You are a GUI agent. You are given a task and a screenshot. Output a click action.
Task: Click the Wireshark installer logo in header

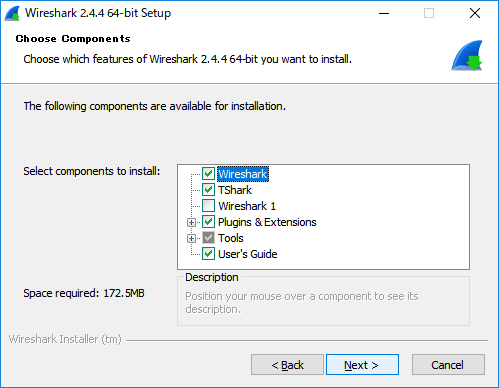(467, 56)
